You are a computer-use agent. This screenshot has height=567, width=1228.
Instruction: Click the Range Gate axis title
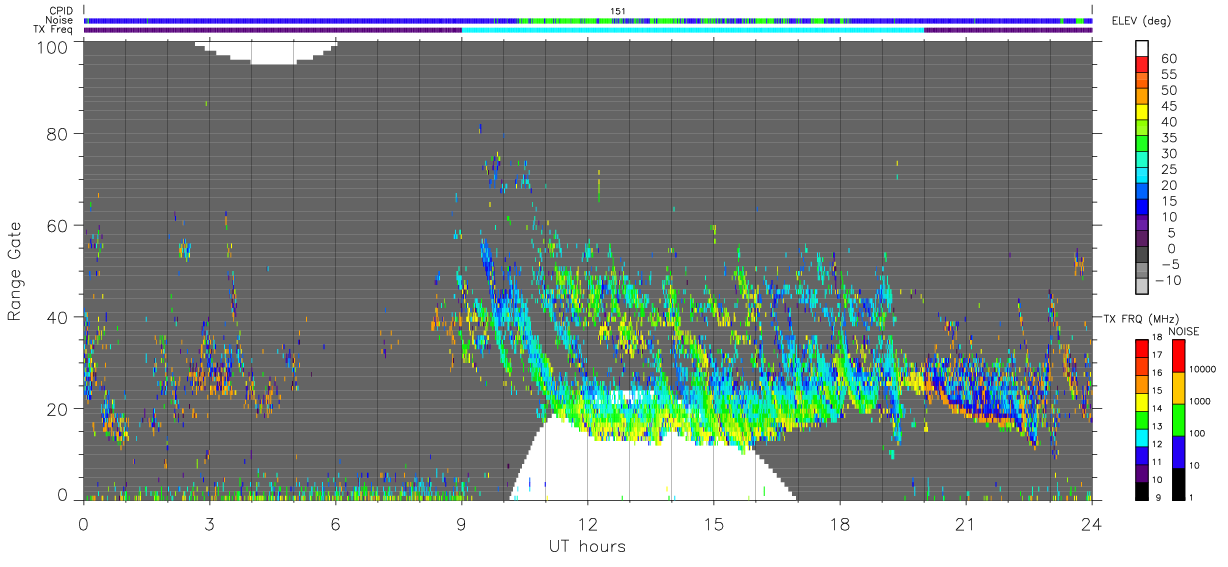click(15, 270)
